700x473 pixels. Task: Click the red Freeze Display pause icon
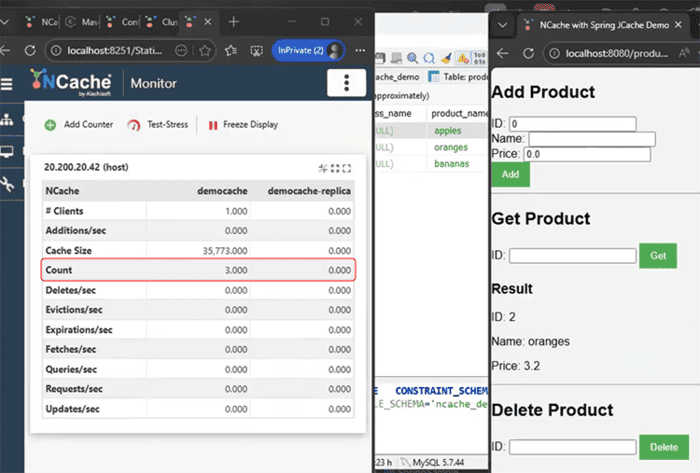(x=213, y=125)
